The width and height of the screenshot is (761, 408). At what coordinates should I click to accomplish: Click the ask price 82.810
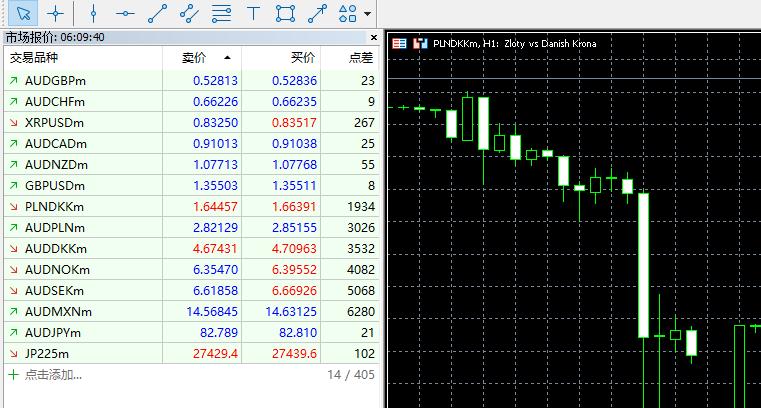tap(298, 333)
